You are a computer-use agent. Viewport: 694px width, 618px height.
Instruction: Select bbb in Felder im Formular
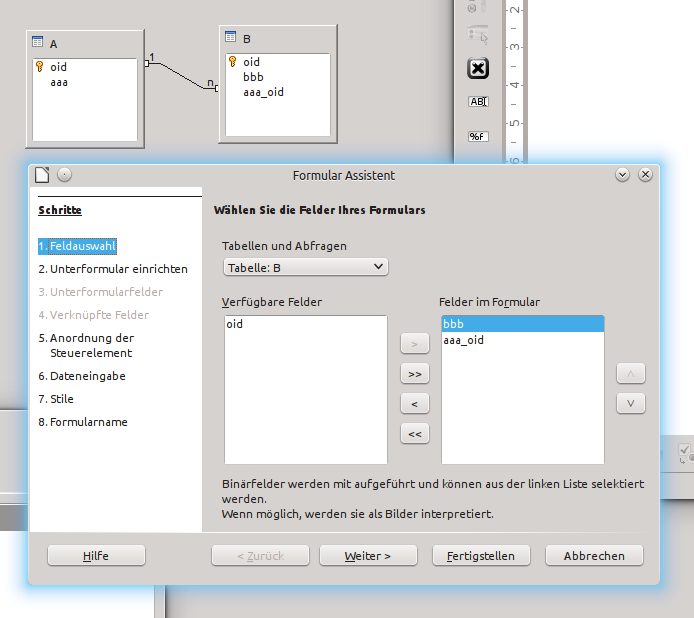(523, 324)
